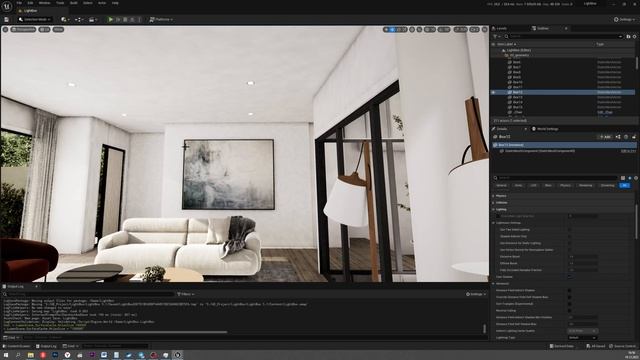Screen dimensions: 640x360
Task: Open Output Log settings
Action: (x=476, y=294)
